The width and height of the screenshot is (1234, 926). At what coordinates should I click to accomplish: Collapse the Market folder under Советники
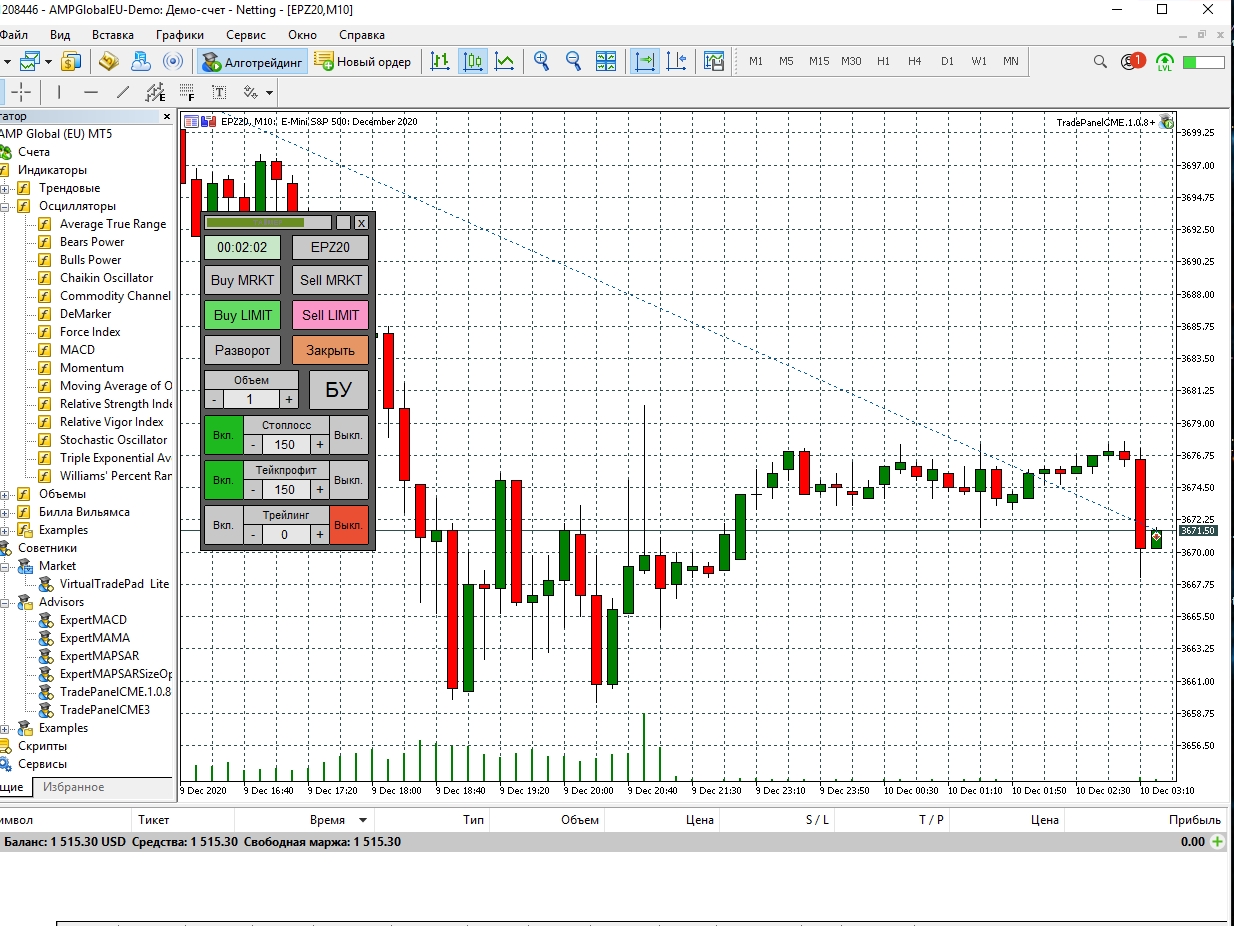(x=5, y=566)
